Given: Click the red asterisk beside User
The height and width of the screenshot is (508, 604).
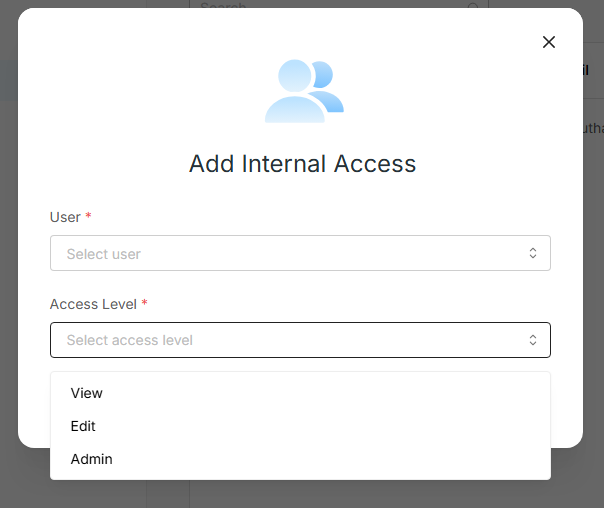Looking at the screenshot, I should click(x=88, y=217).
